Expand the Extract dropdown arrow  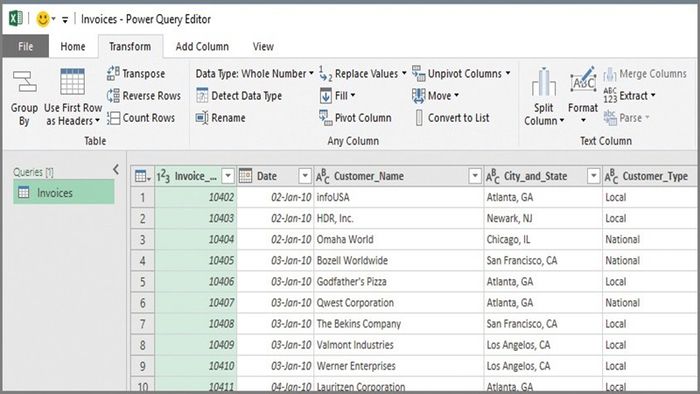pos(653,95)
